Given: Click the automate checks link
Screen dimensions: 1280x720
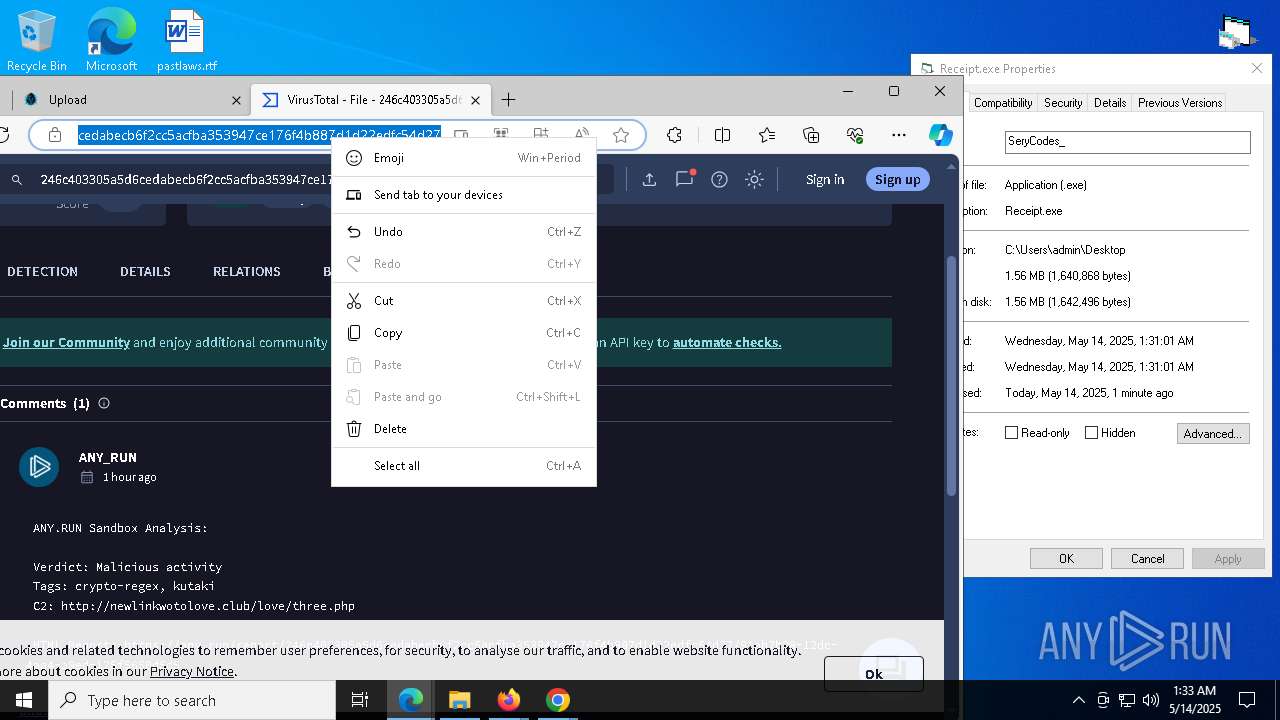Looking at the screenshot, I should coord(727,342).
